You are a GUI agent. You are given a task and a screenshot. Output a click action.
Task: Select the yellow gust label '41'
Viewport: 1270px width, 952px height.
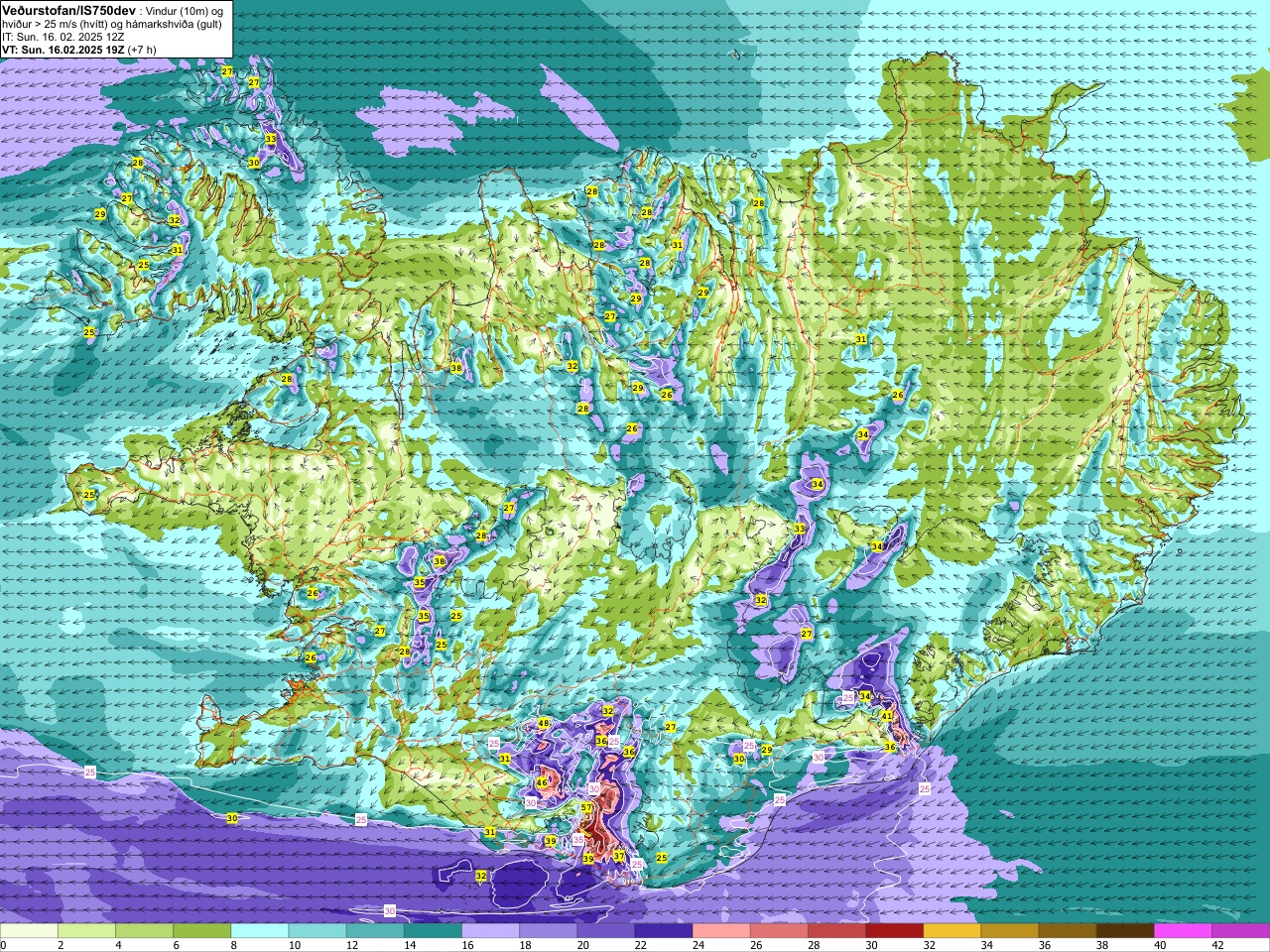click(x=887, y=716)
